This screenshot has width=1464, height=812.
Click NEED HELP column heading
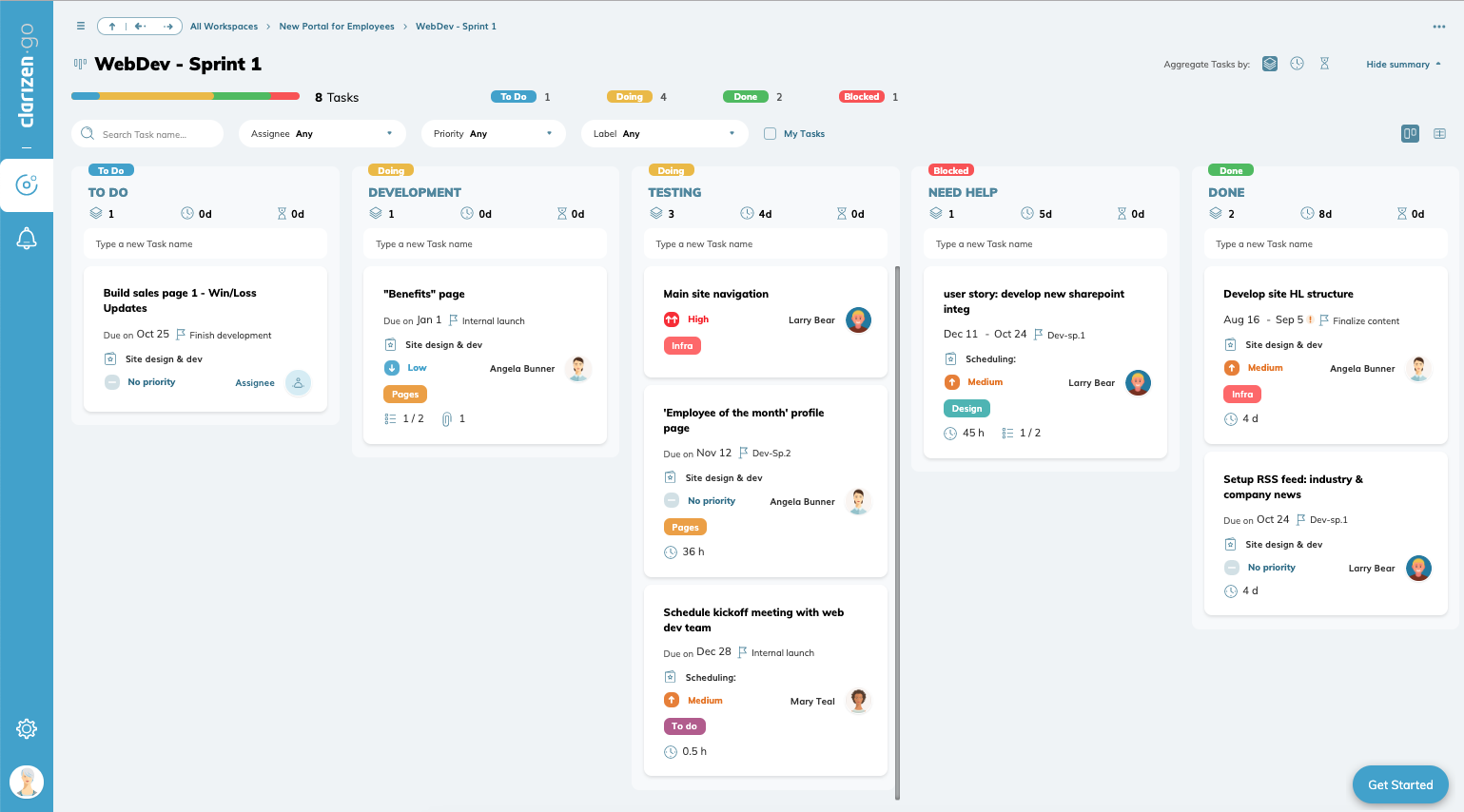point(963,192)
